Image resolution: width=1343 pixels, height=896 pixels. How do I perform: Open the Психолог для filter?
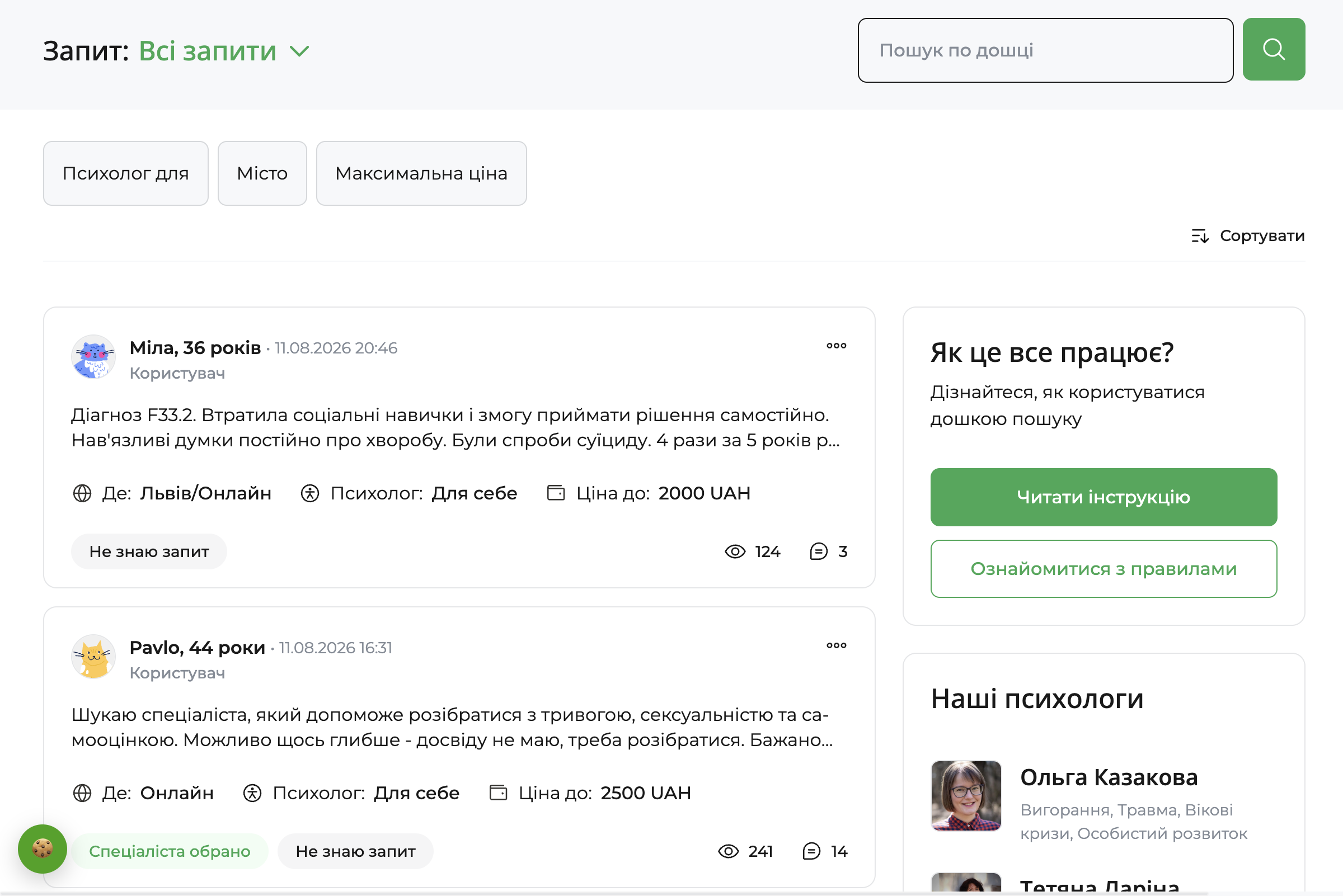(x=126, y=173)
